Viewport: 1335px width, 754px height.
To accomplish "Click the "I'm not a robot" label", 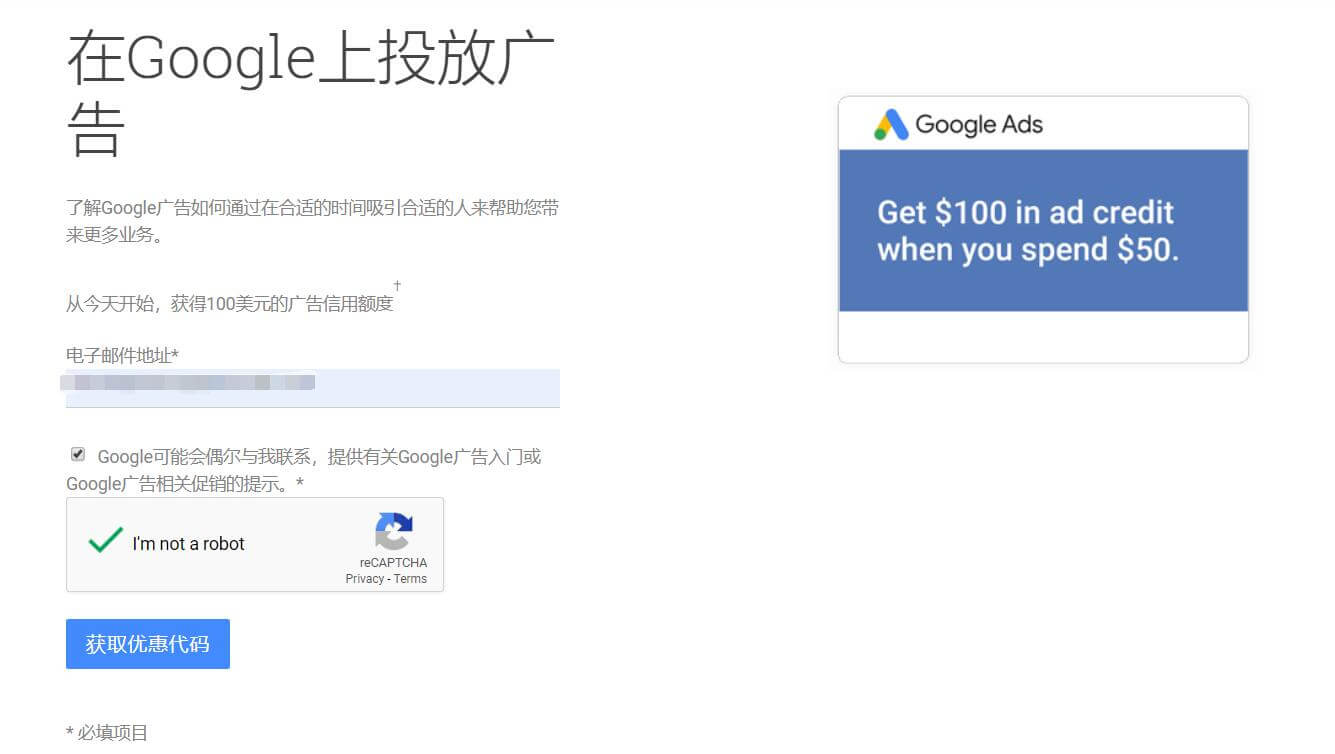I will (x=188, y=544).
